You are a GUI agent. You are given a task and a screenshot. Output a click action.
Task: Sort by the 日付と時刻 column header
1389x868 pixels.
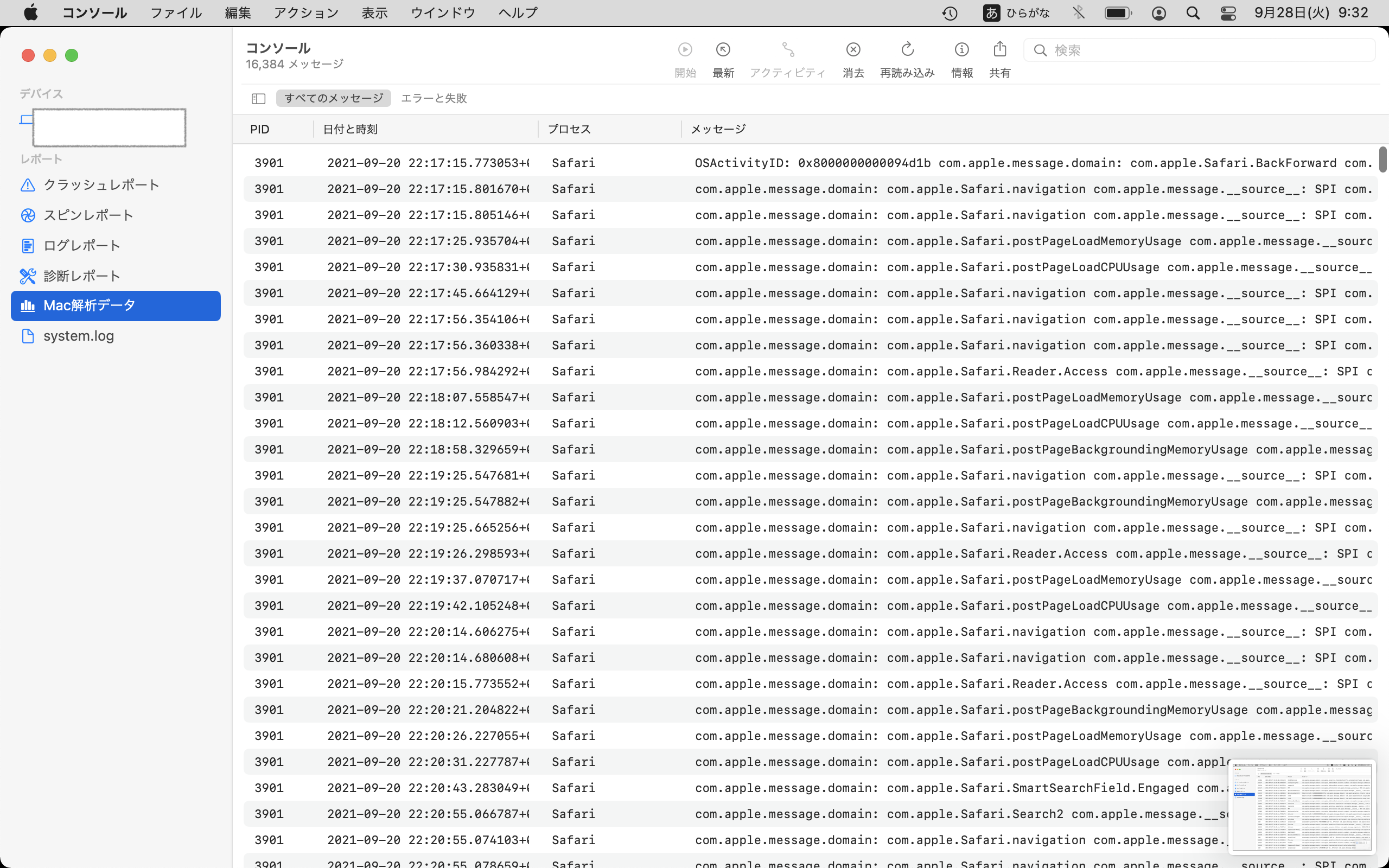(350, 129)
